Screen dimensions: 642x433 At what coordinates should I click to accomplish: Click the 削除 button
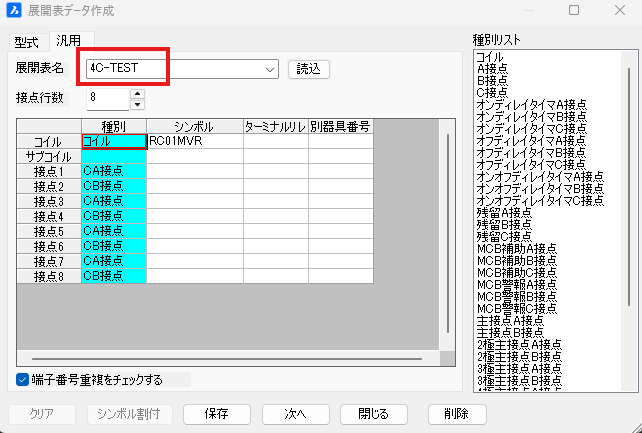(457, 414)
